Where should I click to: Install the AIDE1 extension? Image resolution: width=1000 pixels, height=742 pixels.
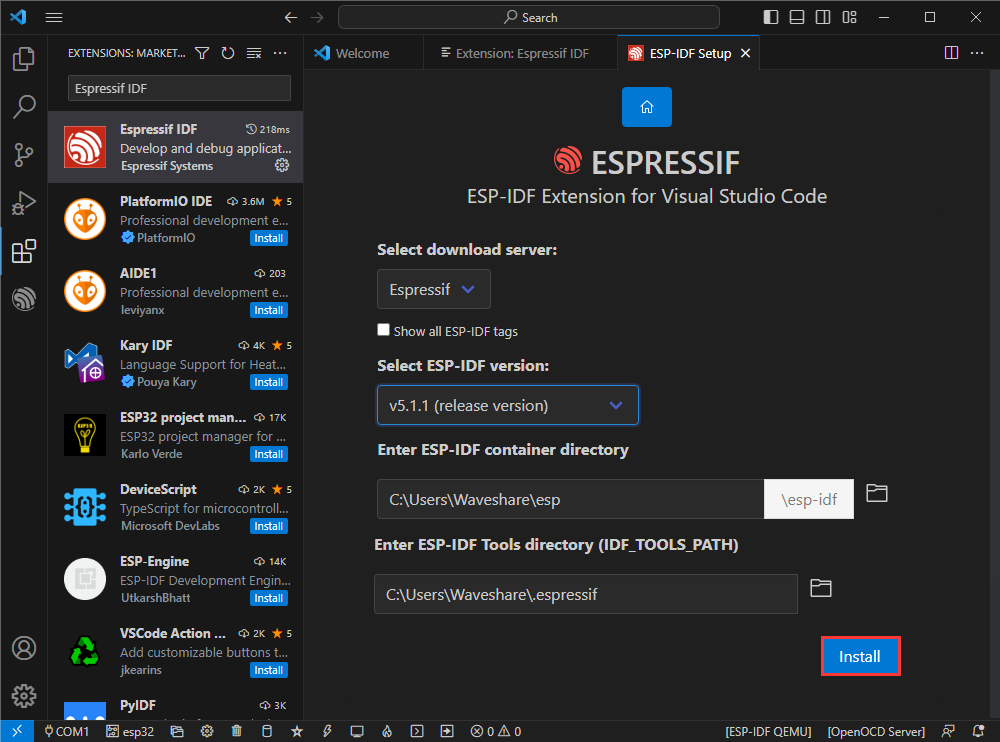click(x=268, y=310)
